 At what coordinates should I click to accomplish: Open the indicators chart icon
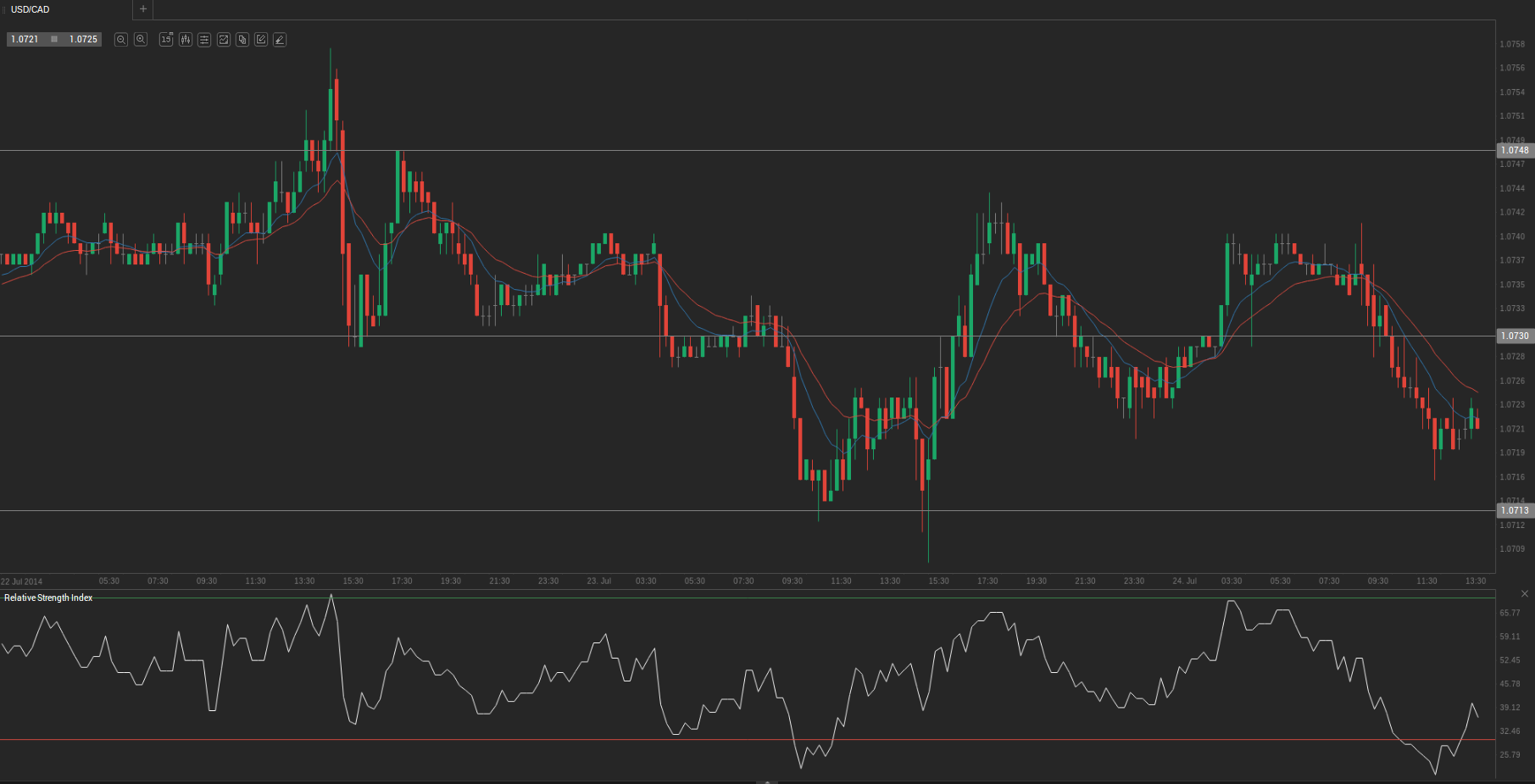pyautogui.click(x=224, y=40)
